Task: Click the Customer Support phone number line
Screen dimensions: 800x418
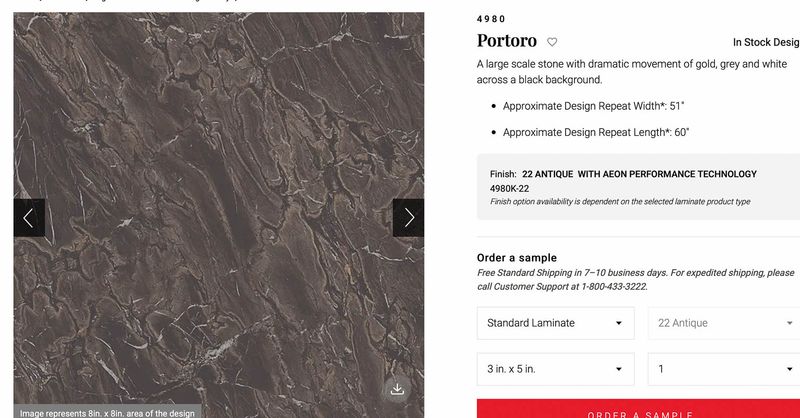Action: pyautogui.click(x=562, y=287)
